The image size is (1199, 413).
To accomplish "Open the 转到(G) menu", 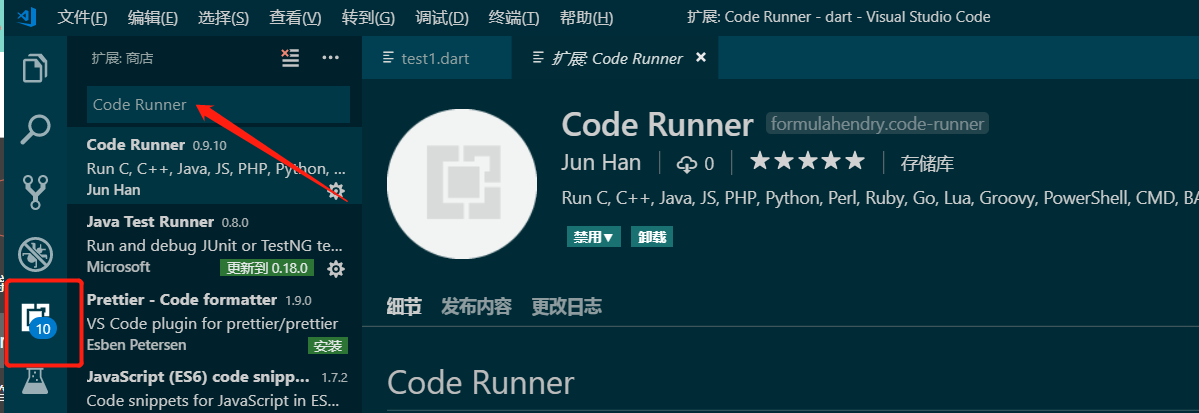I will tap(368, 17).
